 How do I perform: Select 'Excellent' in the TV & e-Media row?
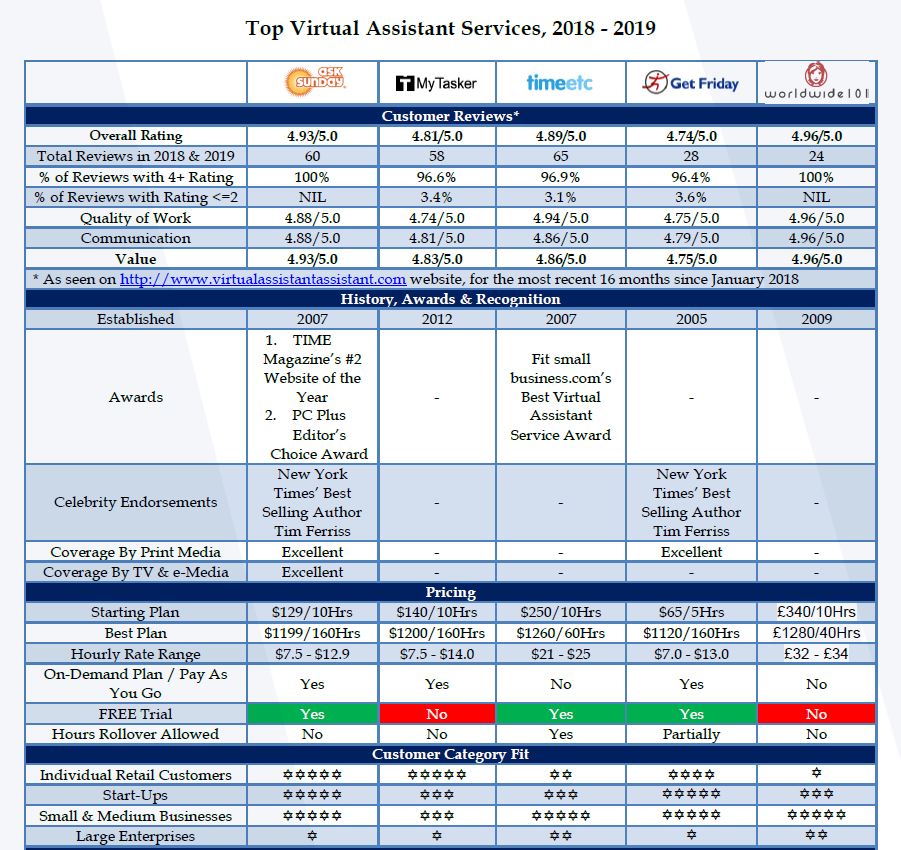pyautogui.click(x=312, y=572)
